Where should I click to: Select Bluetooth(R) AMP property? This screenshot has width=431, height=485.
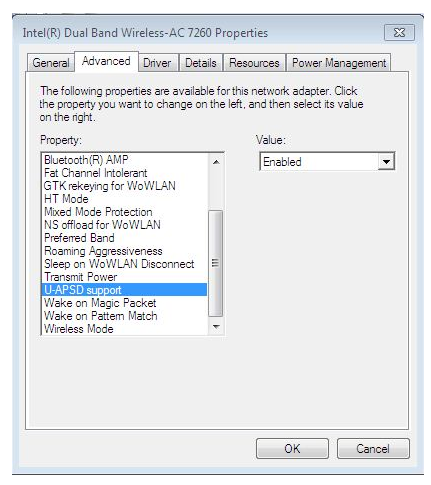[86, 160]
